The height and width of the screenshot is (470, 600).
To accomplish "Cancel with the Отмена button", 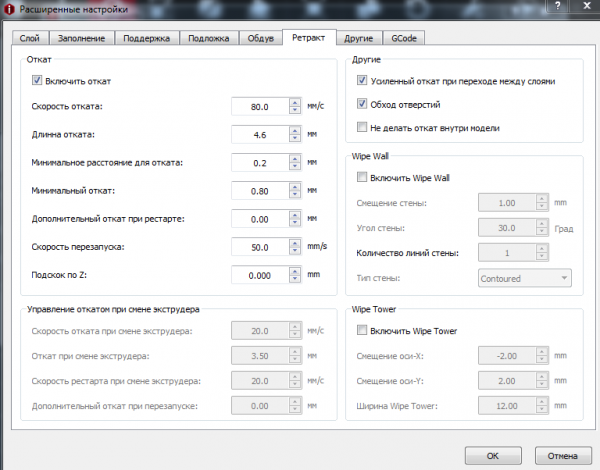I will click(562, 456).
